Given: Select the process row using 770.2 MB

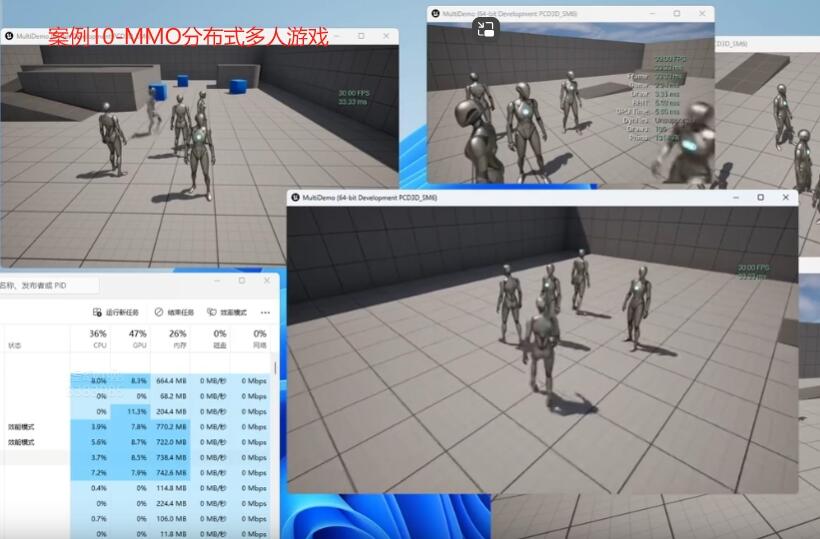Looking at the screenshot, I should click(135, 427).
